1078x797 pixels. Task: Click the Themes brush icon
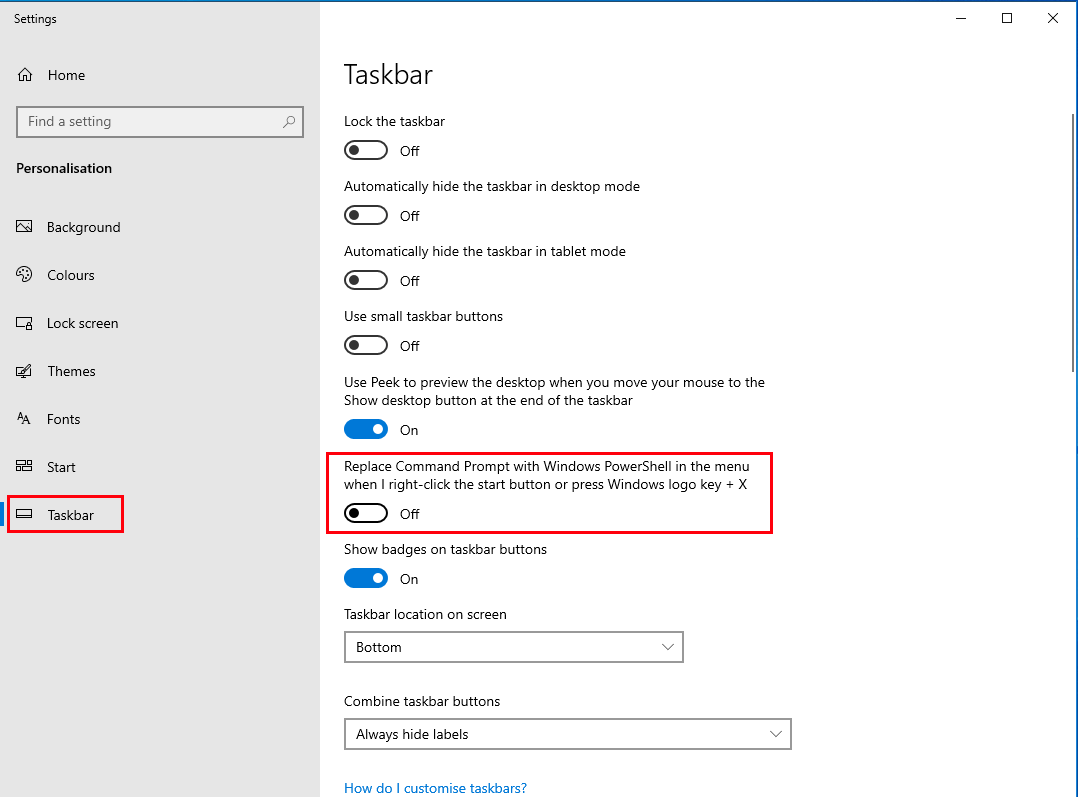pyautogui.click(x=24, y=371)
